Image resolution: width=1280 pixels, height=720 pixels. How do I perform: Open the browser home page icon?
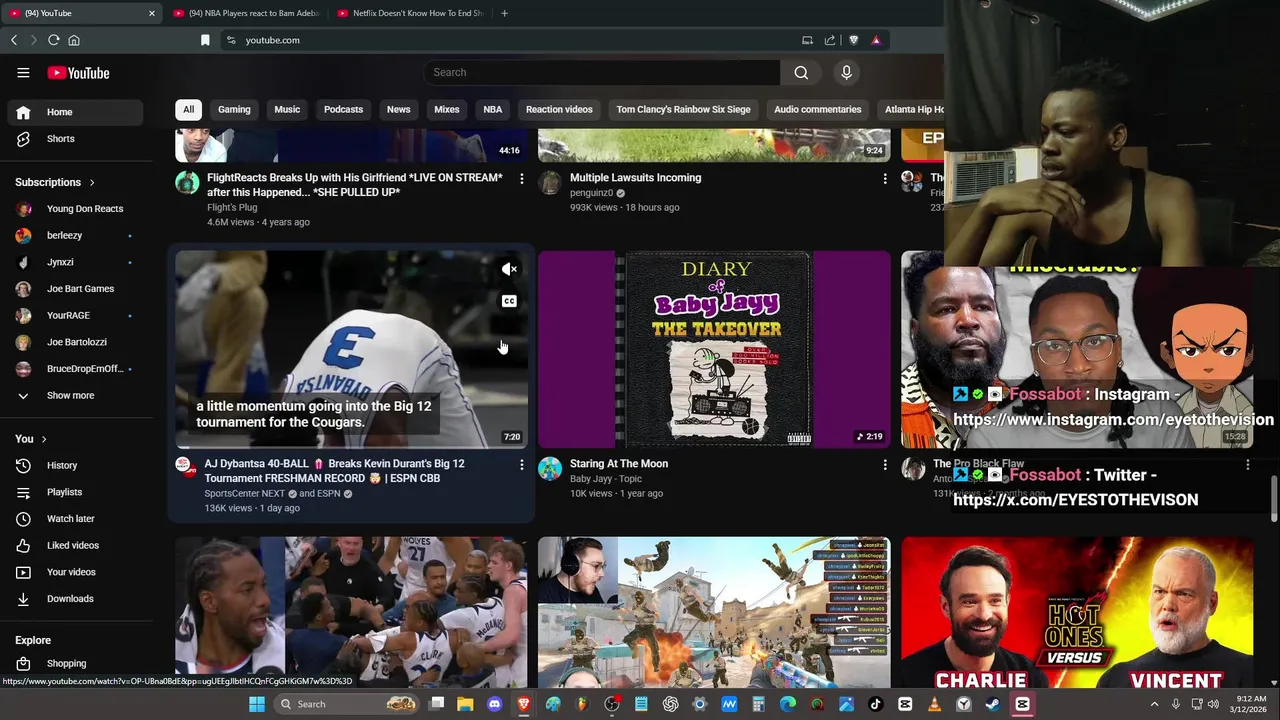click(x=74, y=40)
